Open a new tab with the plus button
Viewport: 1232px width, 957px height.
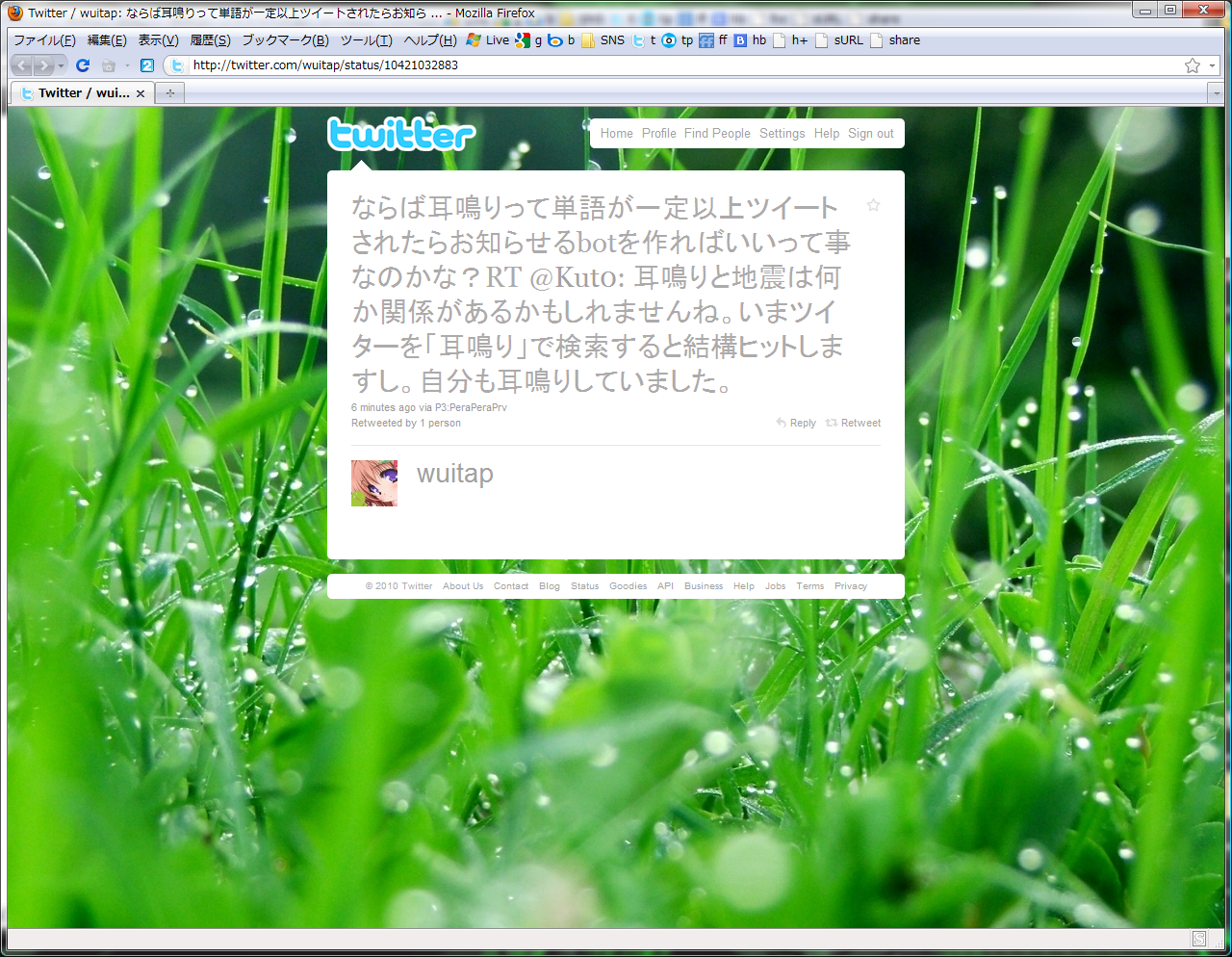[170, 93]
